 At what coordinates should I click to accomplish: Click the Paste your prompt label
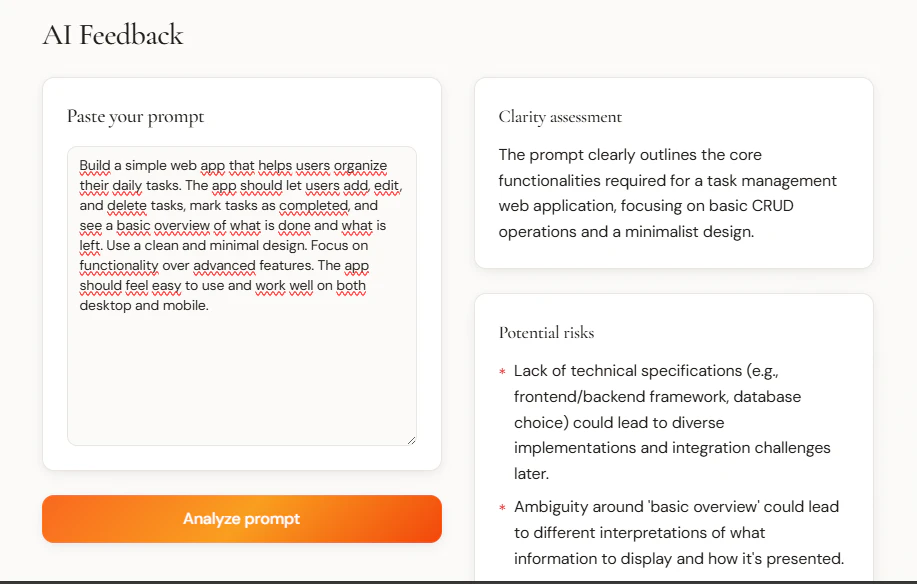pos(135,116)
